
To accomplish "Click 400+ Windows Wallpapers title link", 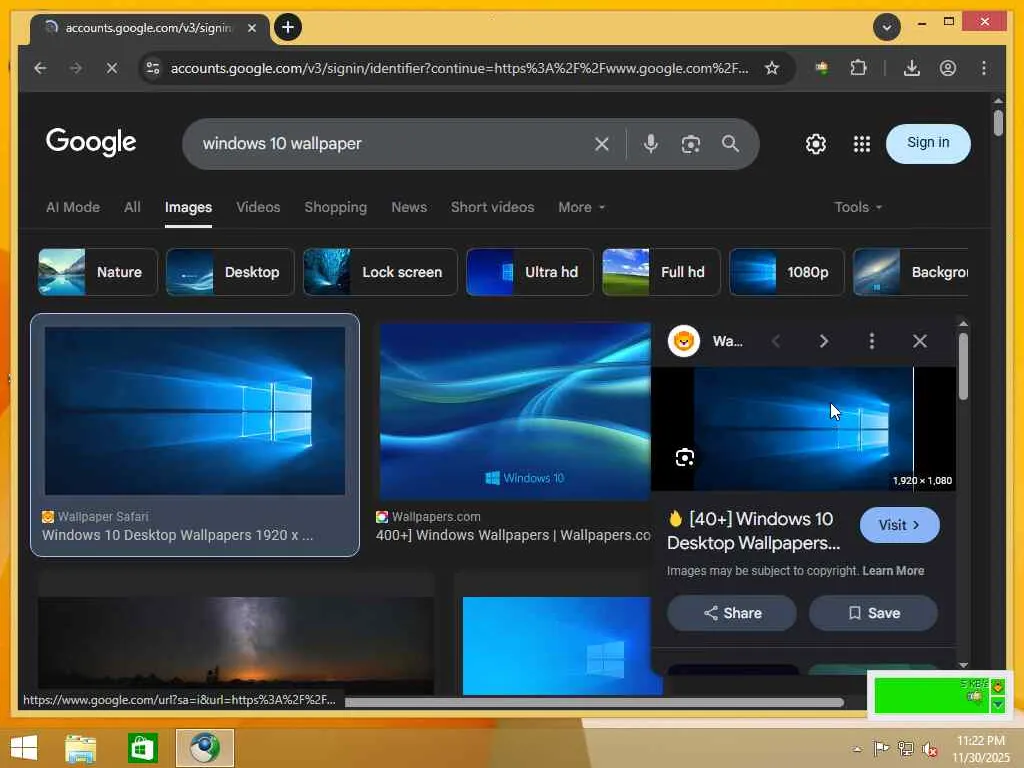I will point(513,535).
